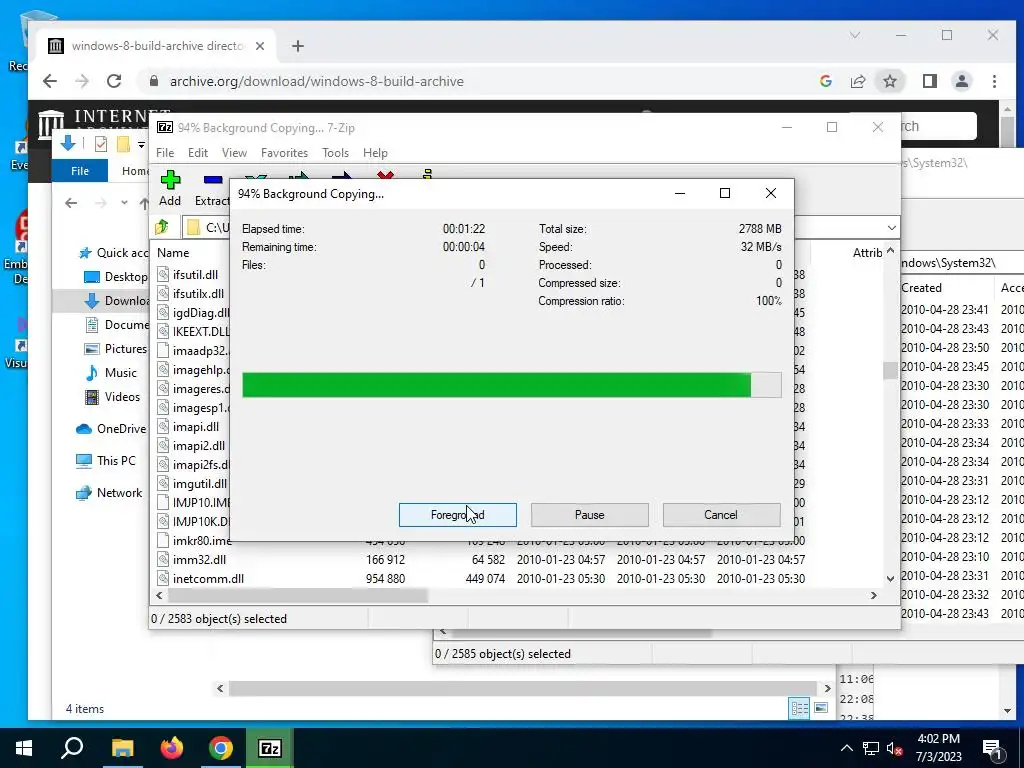Screen dimensions: 1024x768
Task: Open taskbar search
Action: pos(72,748)
